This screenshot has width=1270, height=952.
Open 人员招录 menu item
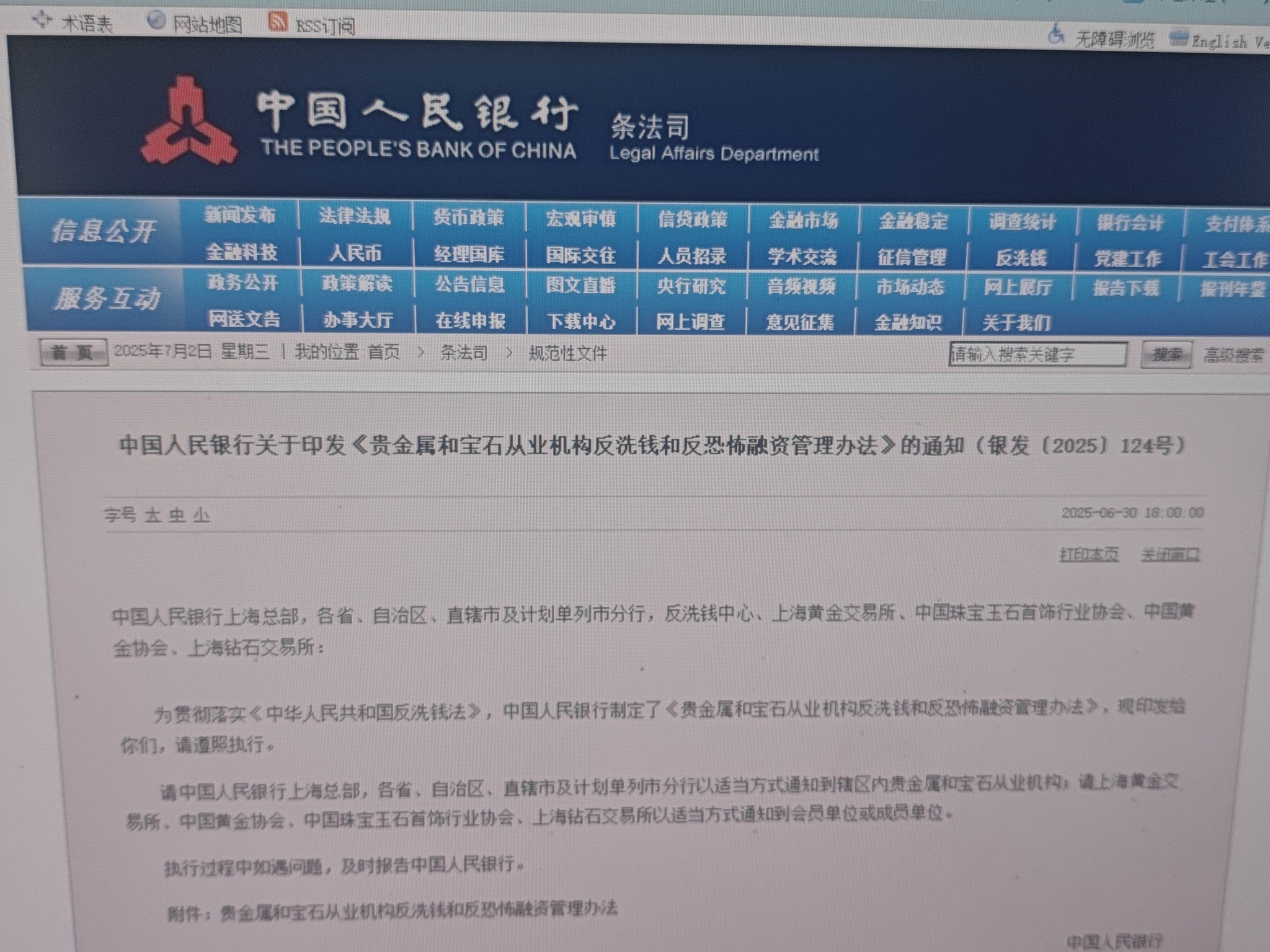691,255
